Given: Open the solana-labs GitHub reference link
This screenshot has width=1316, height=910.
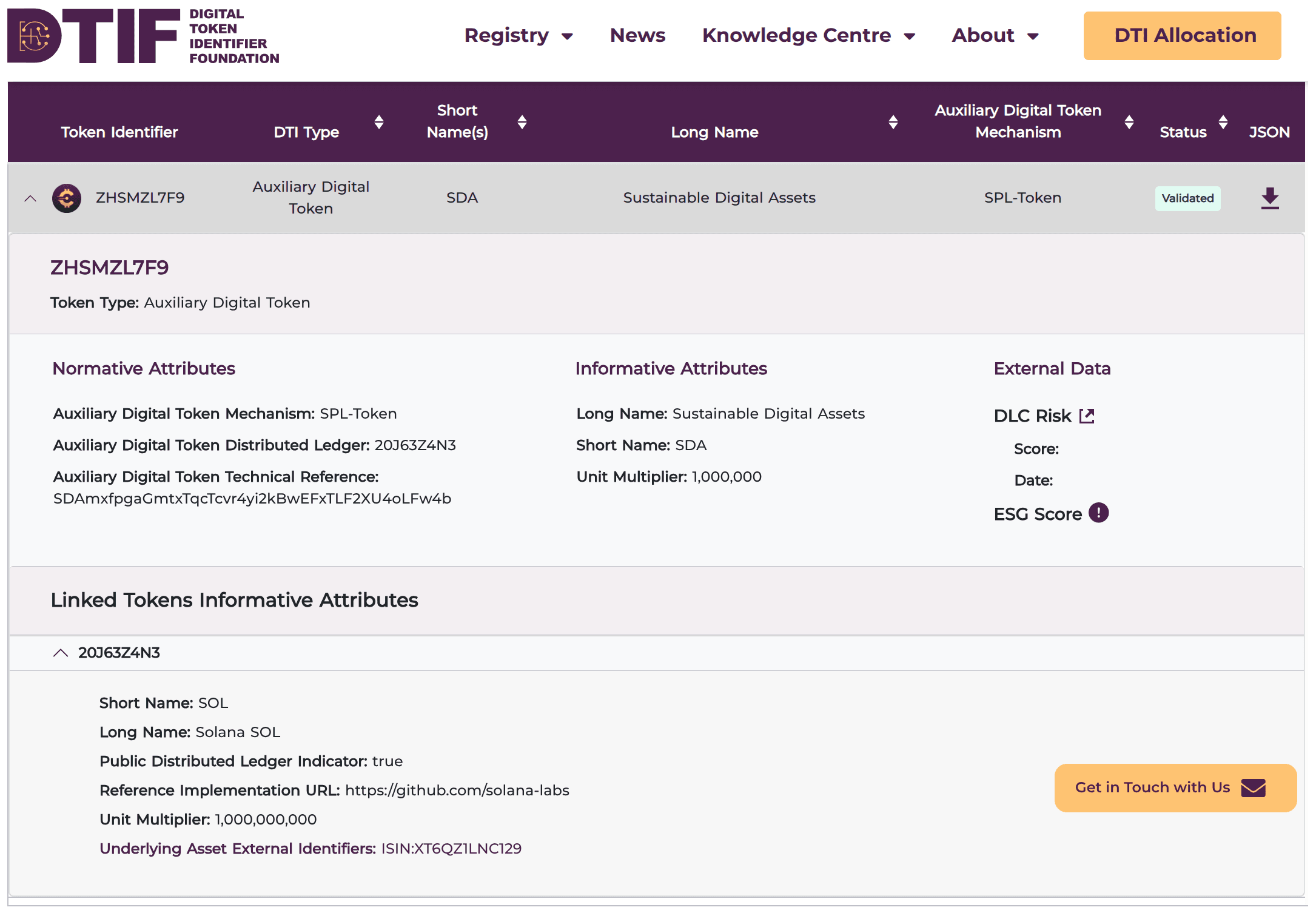Looking at the screenshot, I should pos(457,790).
